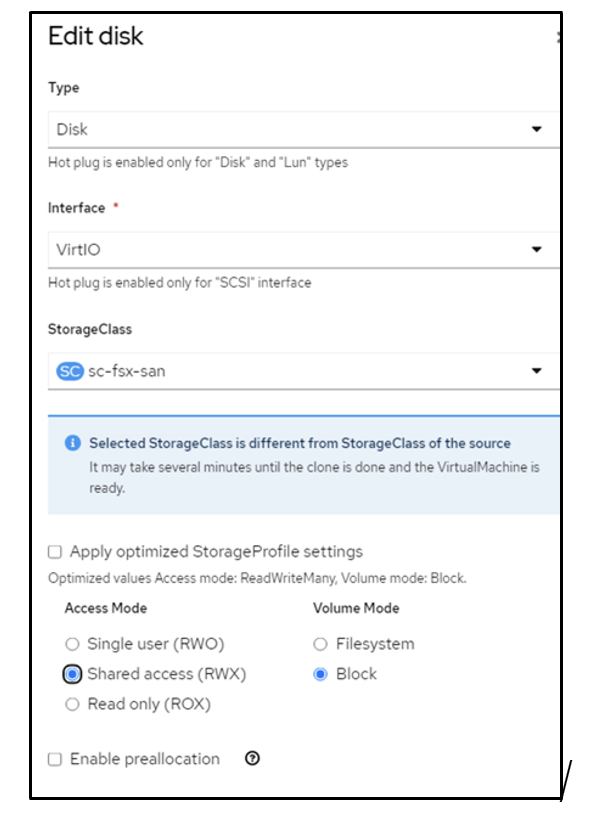Pick Filesystem volume mode

pos(320,644)
